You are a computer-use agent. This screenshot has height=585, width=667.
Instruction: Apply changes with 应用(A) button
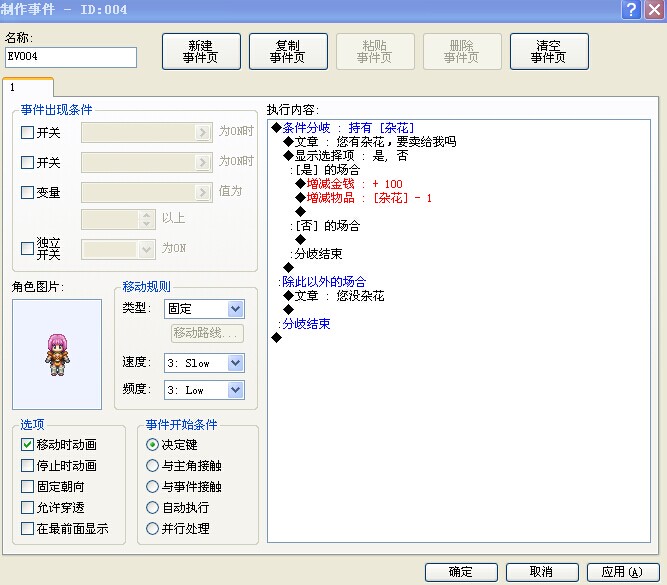click(623, 572)
